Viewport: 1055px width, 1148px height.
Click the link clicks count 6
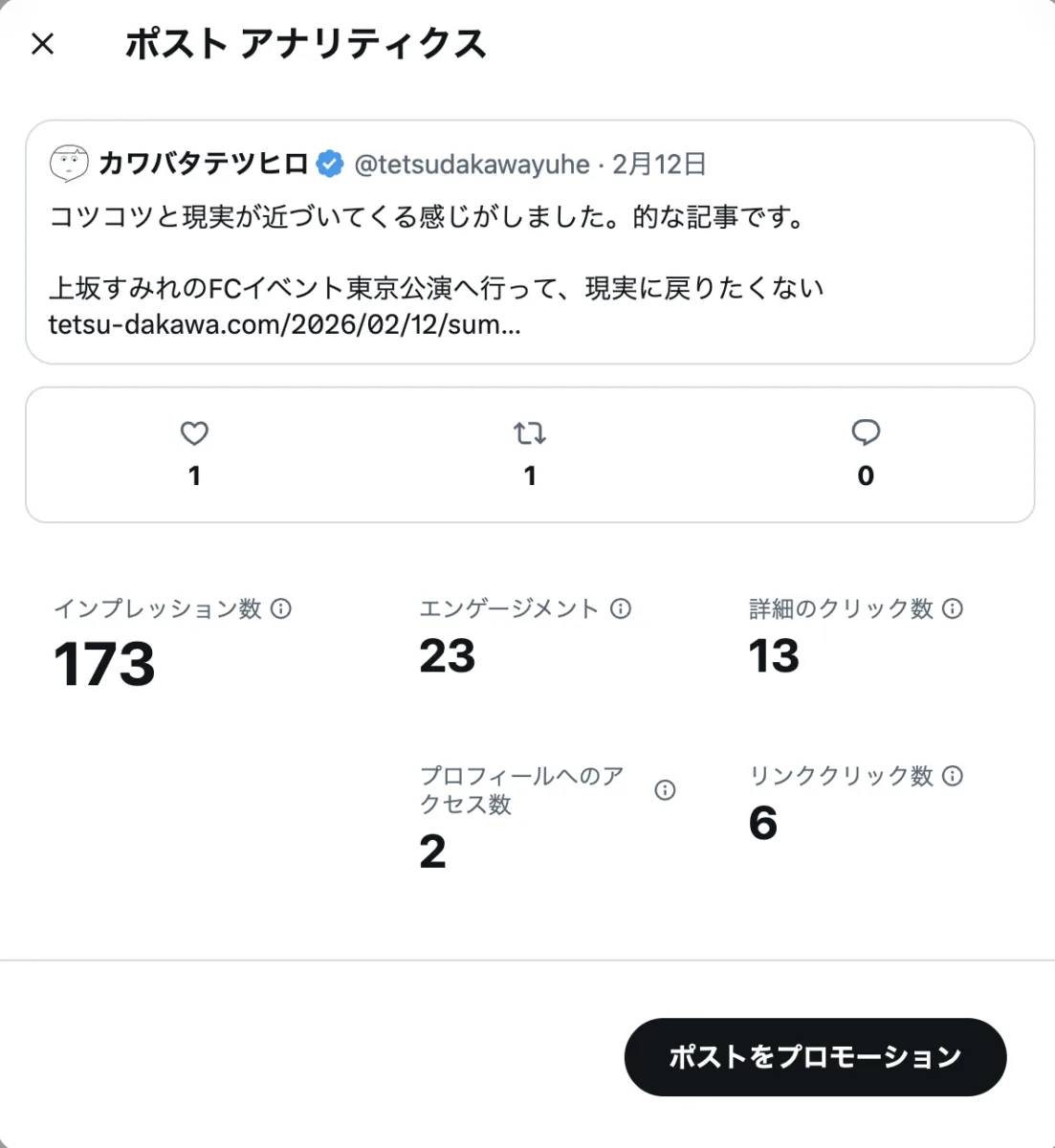[763, 823]
